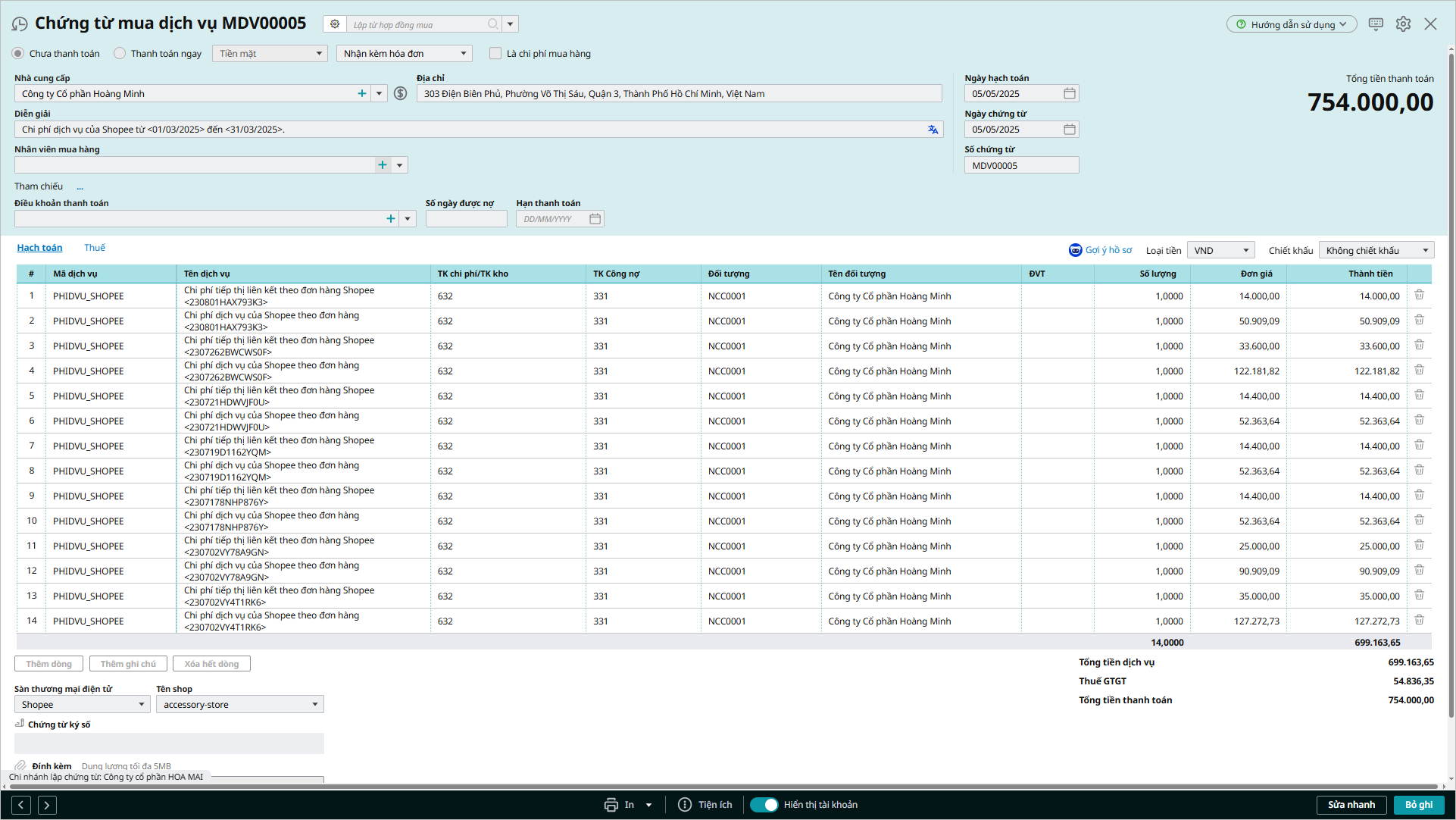Click the translate icon in Diễn giải field
The width and height of the screenshot is (1456, 820).
pyautogui.click(x=933, y=130)
